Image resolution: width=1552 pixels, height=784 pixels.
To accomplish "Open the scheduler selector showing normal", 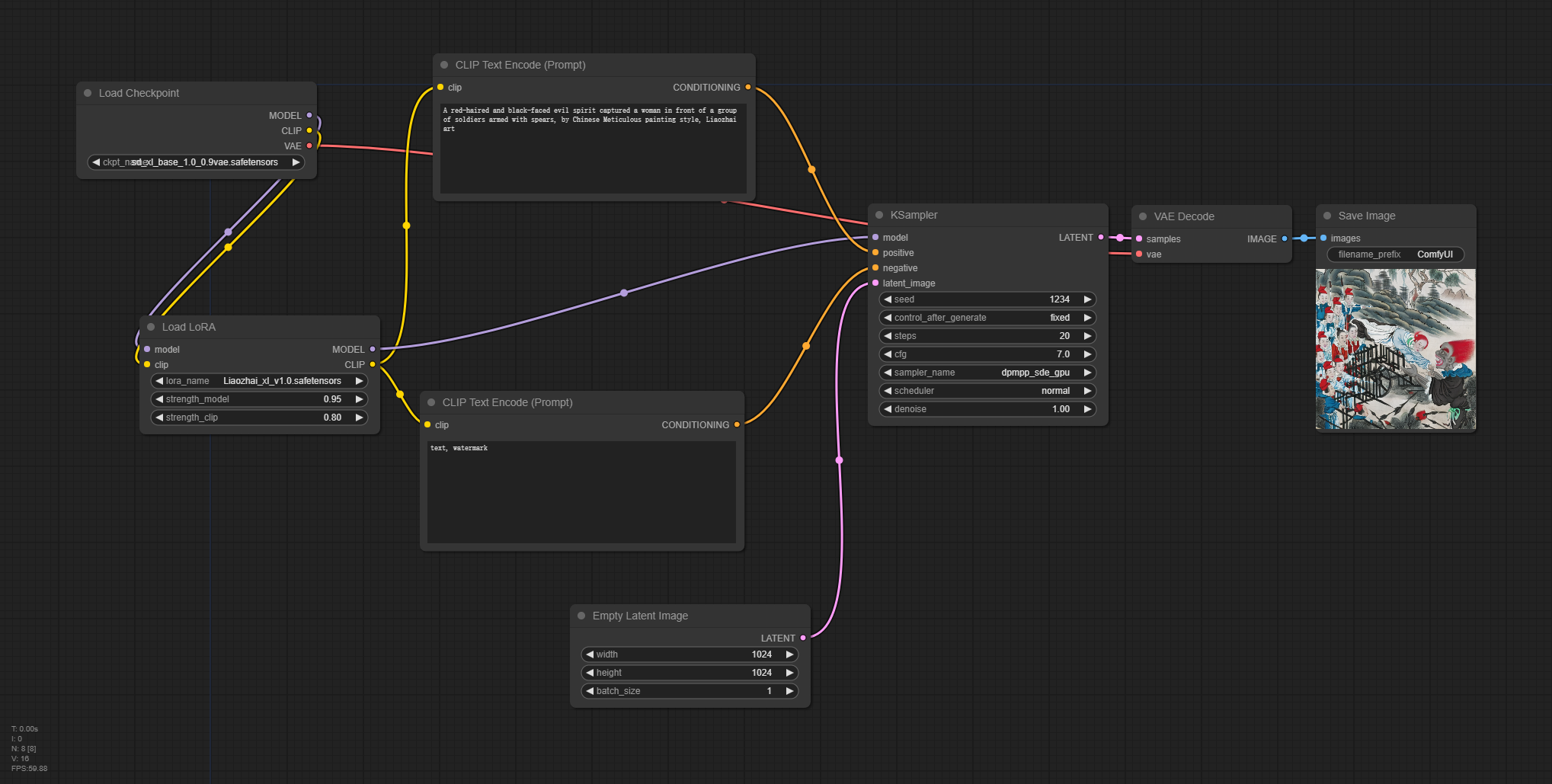I will 987,391.
